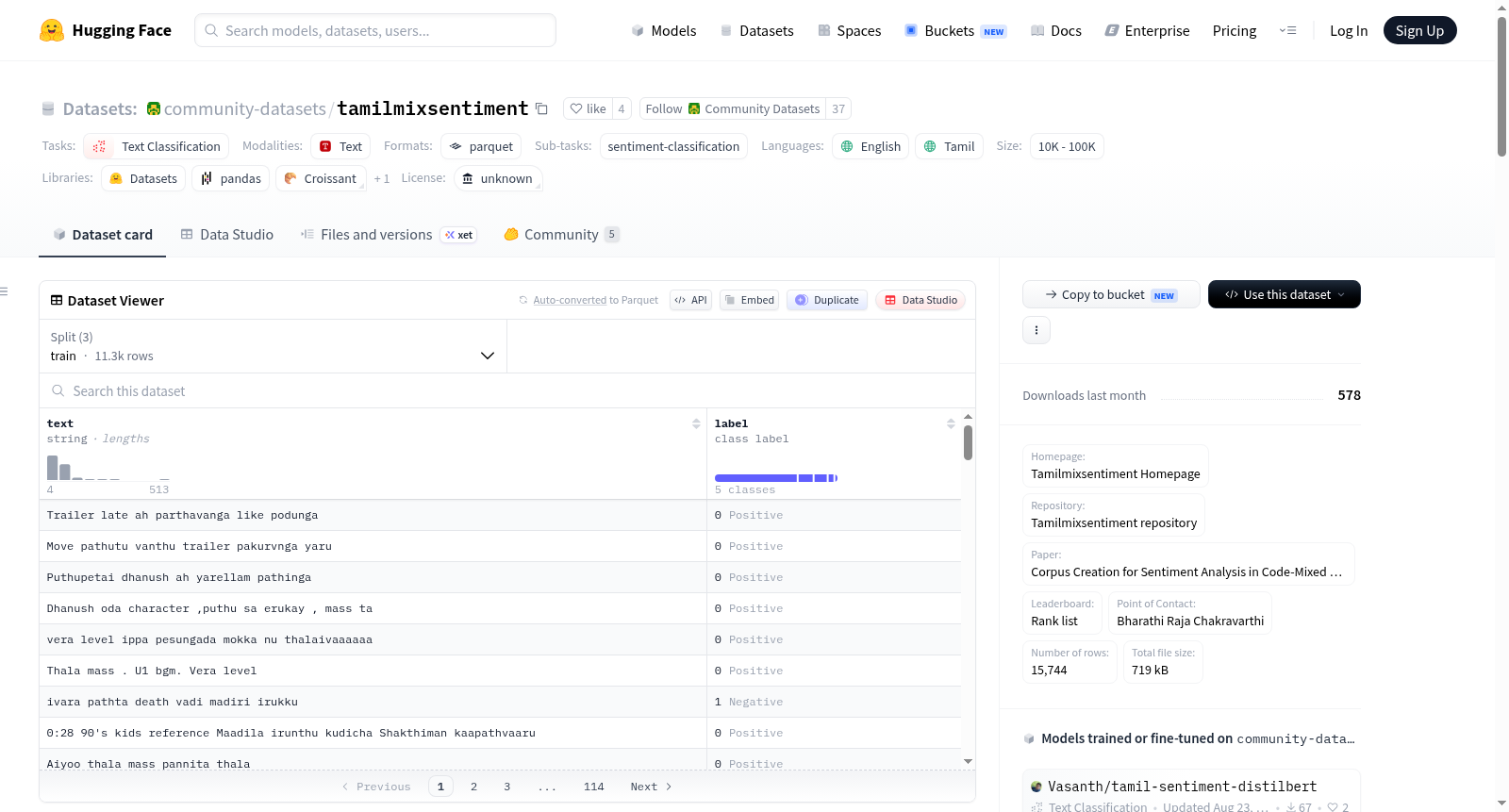Open the navigation overflow menu icon

[1287, 30]
